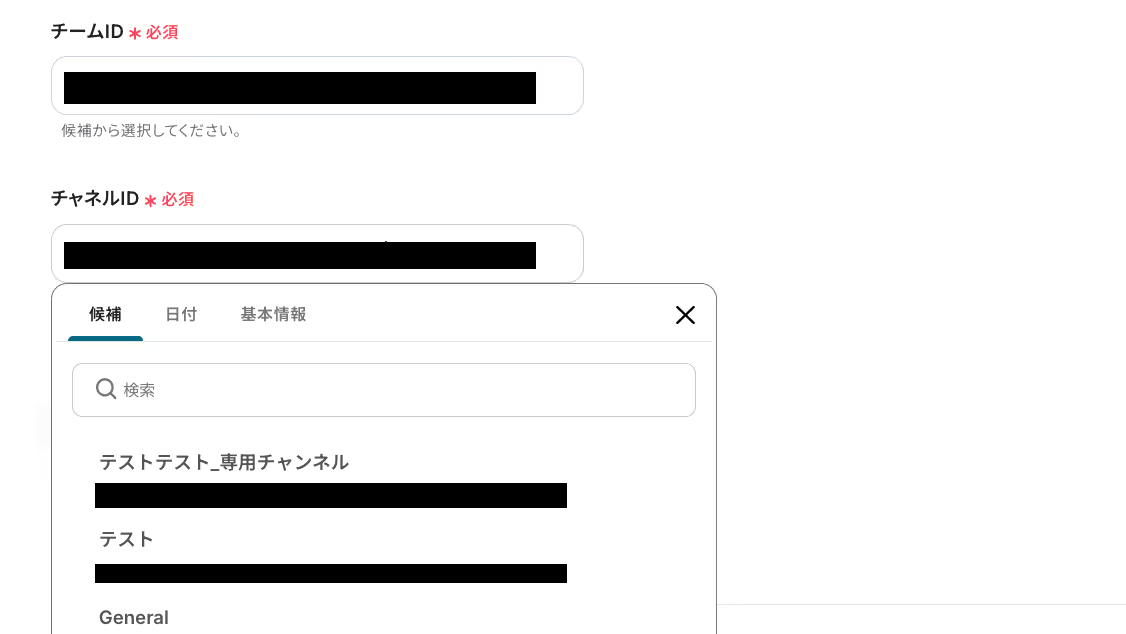Choose the テスト channel candidate
1126x634 pixels.
point(126,539)
